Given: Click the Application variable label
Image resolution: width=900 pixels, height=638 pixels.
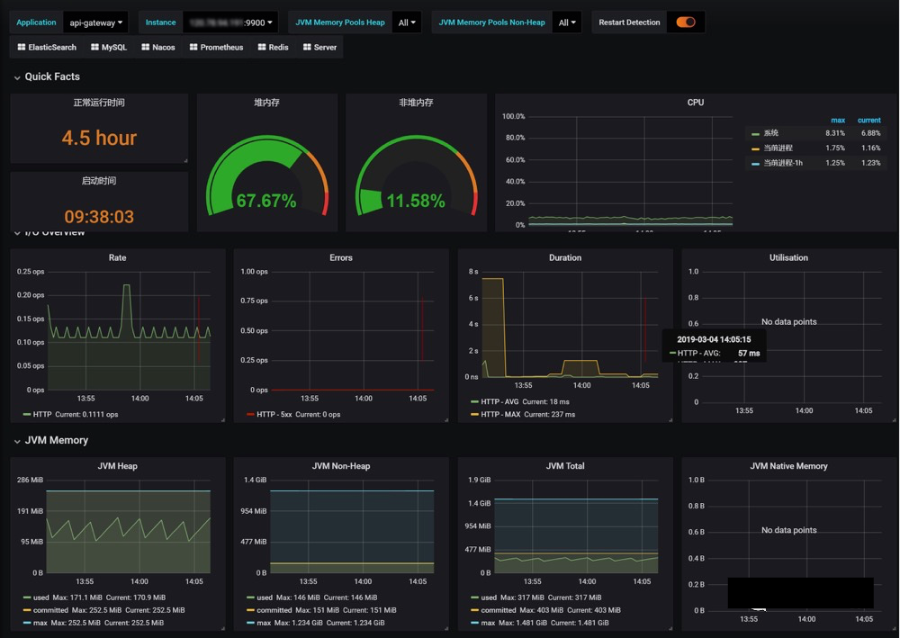Looking at the screenshot, I should click(x=36, y=22).
